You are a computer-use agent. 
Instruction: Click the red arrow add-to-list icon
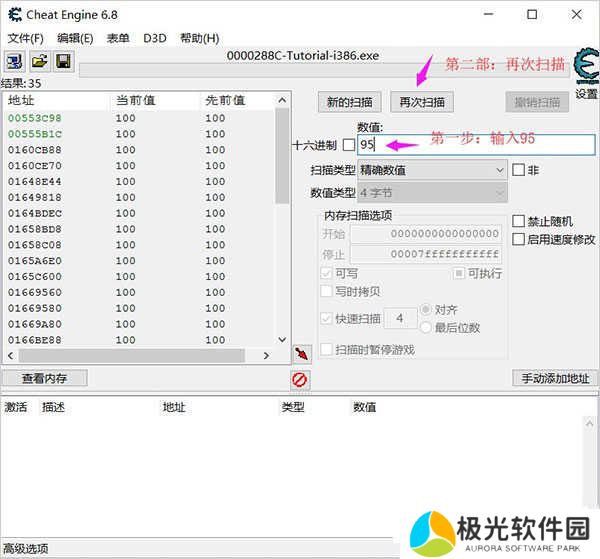tap(302, 354)
